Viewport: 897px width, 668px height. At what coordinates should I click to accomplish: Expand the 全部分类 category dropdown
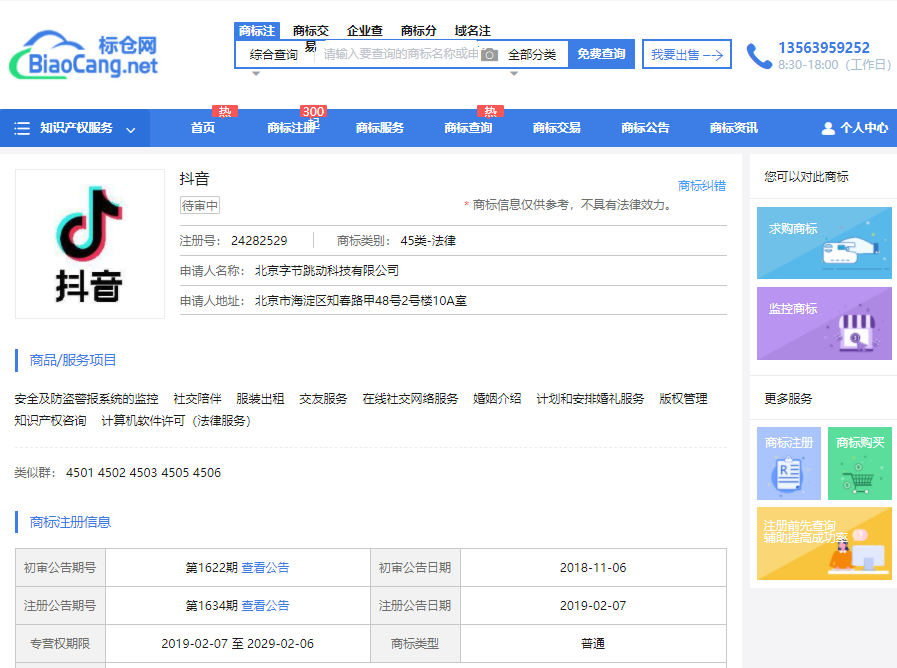pyautogui.click(x=532, y=55)
